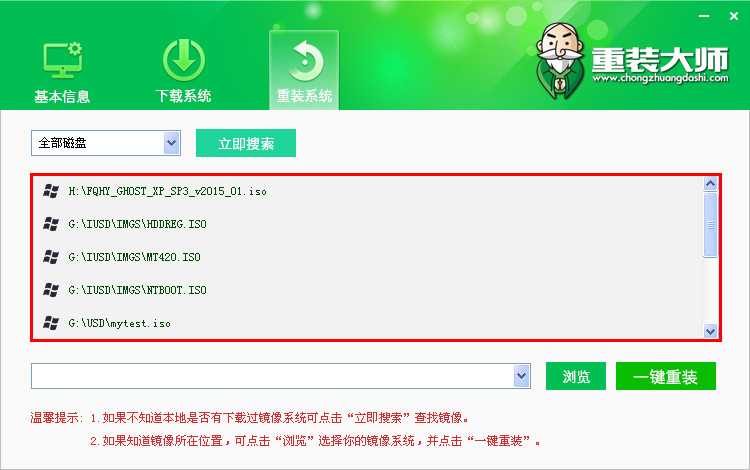This screenshot has height=470, width=750.
Task: Click Windows flag icon beside NTBOOT.ISO
Action: point(51,290)
